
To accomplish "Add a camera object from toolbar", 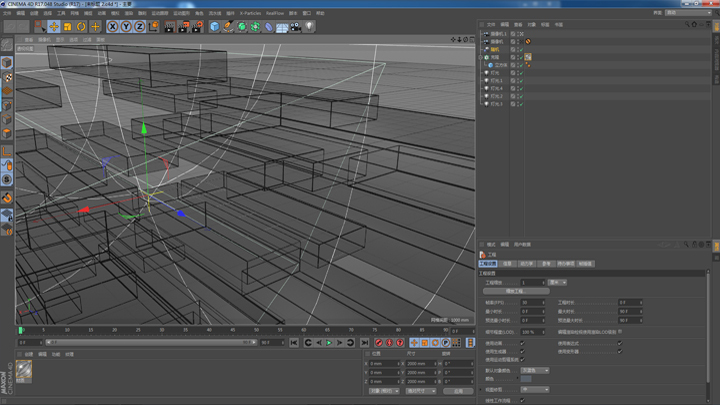I will point(296,27).
